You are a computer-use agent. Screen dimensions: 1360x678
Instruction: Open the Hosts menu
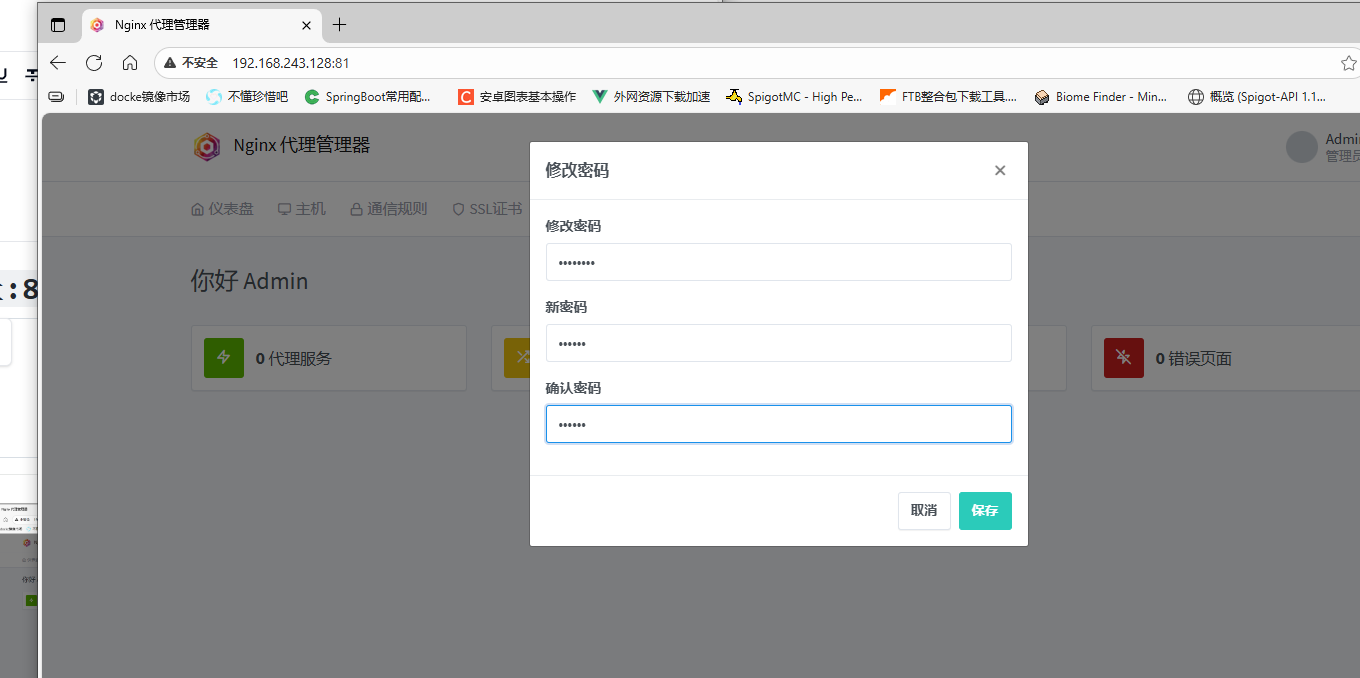[302, 209]
